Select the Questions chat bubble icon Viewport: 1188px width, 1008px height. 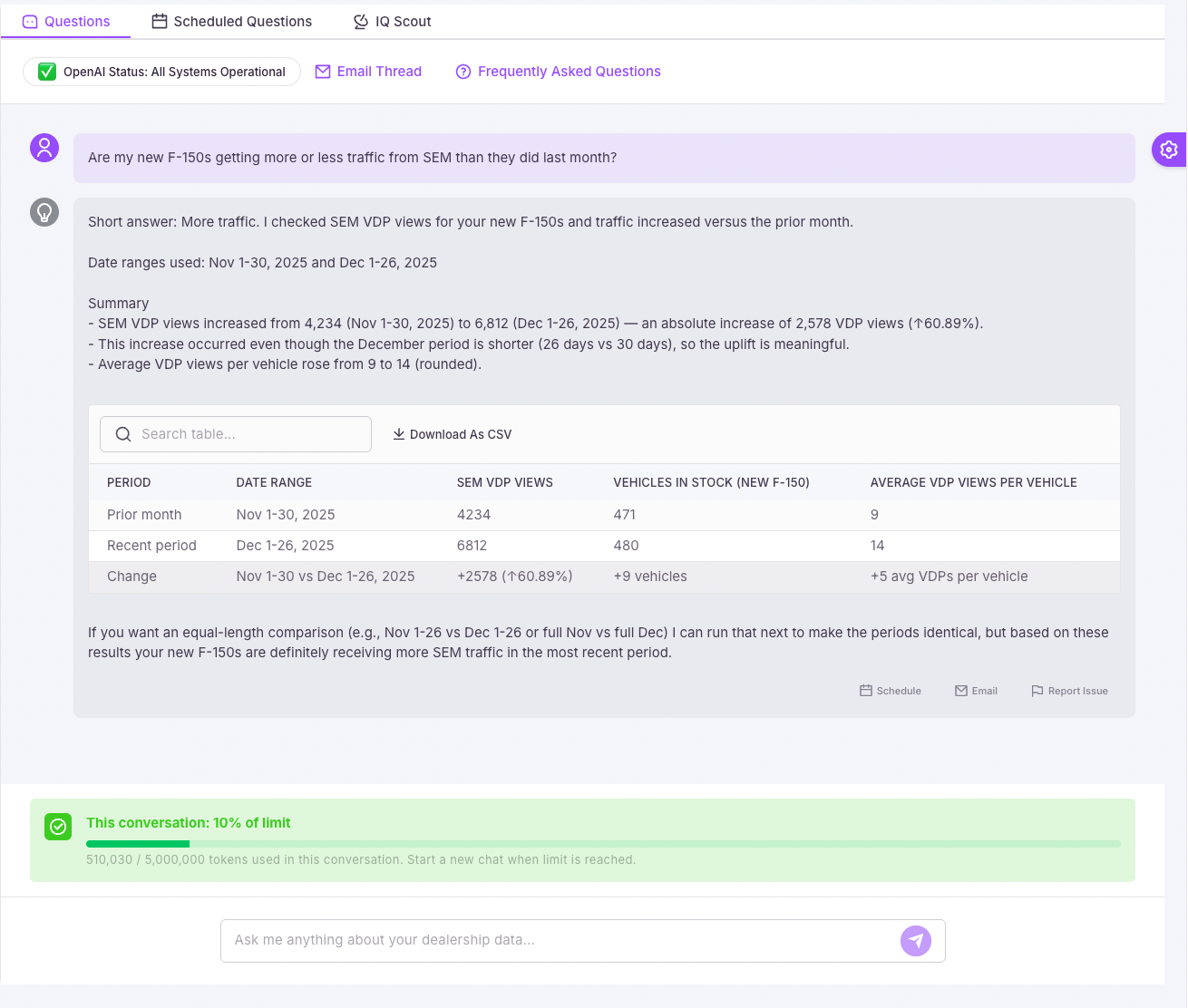(x=31, y=21)
